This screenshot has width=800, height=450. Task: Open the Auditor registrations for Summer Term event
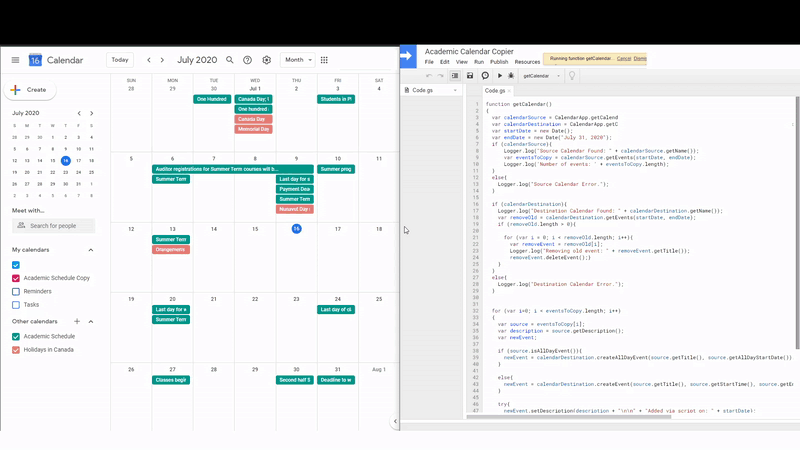click(x=233, y=169)
